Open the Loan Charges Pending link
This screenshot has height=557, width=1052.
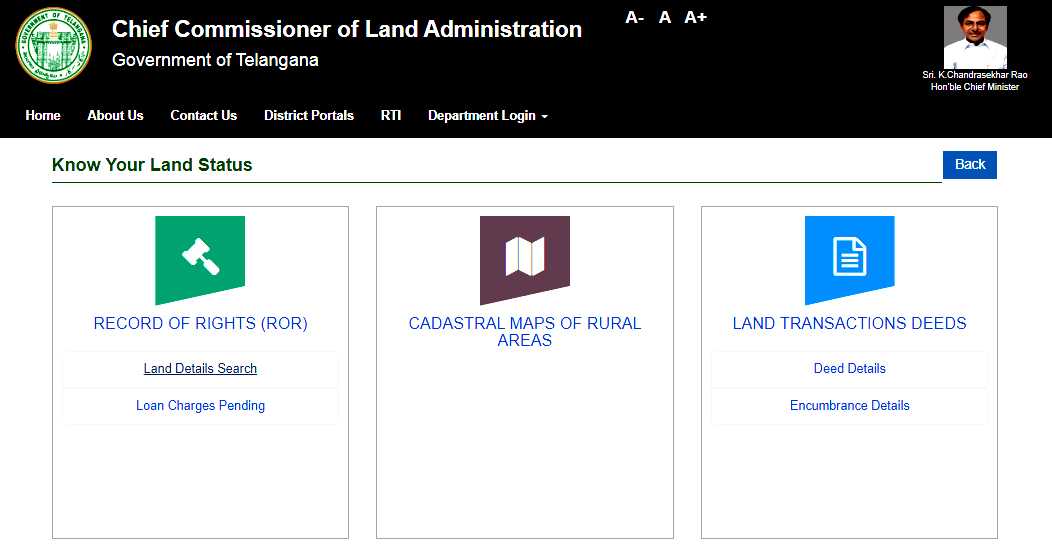[200, 405]
